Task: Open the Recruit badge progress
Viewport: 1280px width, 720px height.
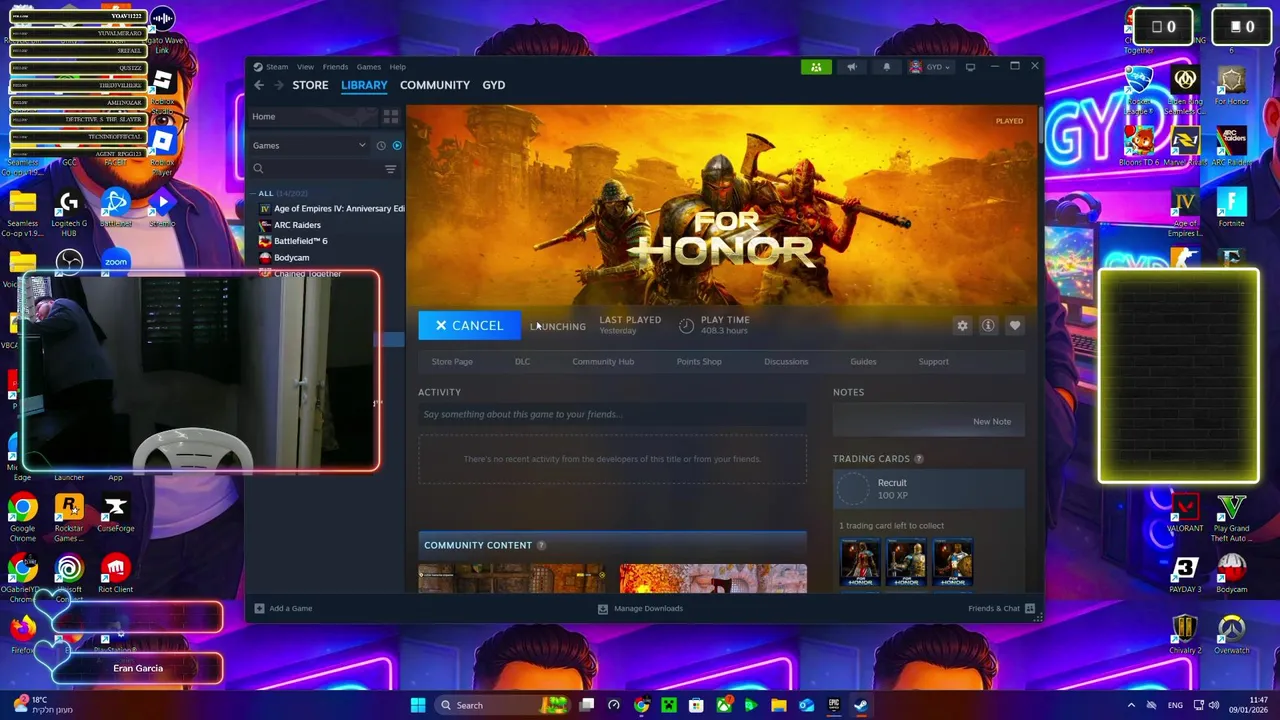Action: (x=929, y=489)
